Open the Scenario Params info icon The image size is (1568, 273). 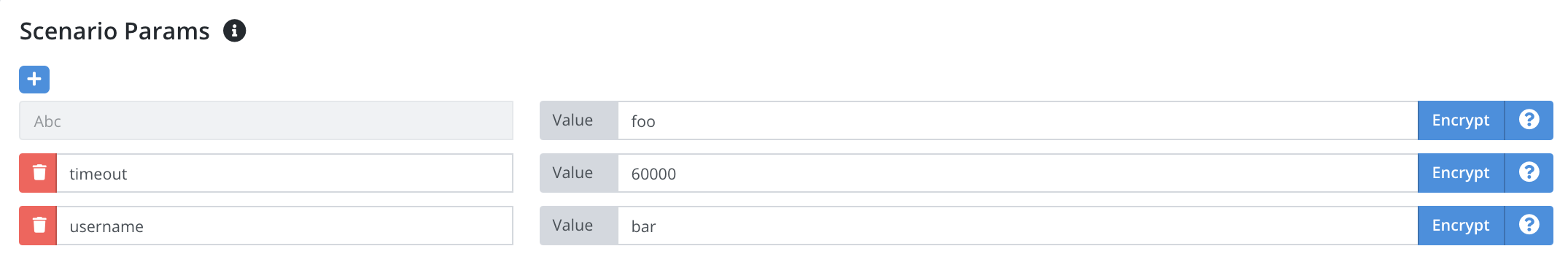(234, 31)
